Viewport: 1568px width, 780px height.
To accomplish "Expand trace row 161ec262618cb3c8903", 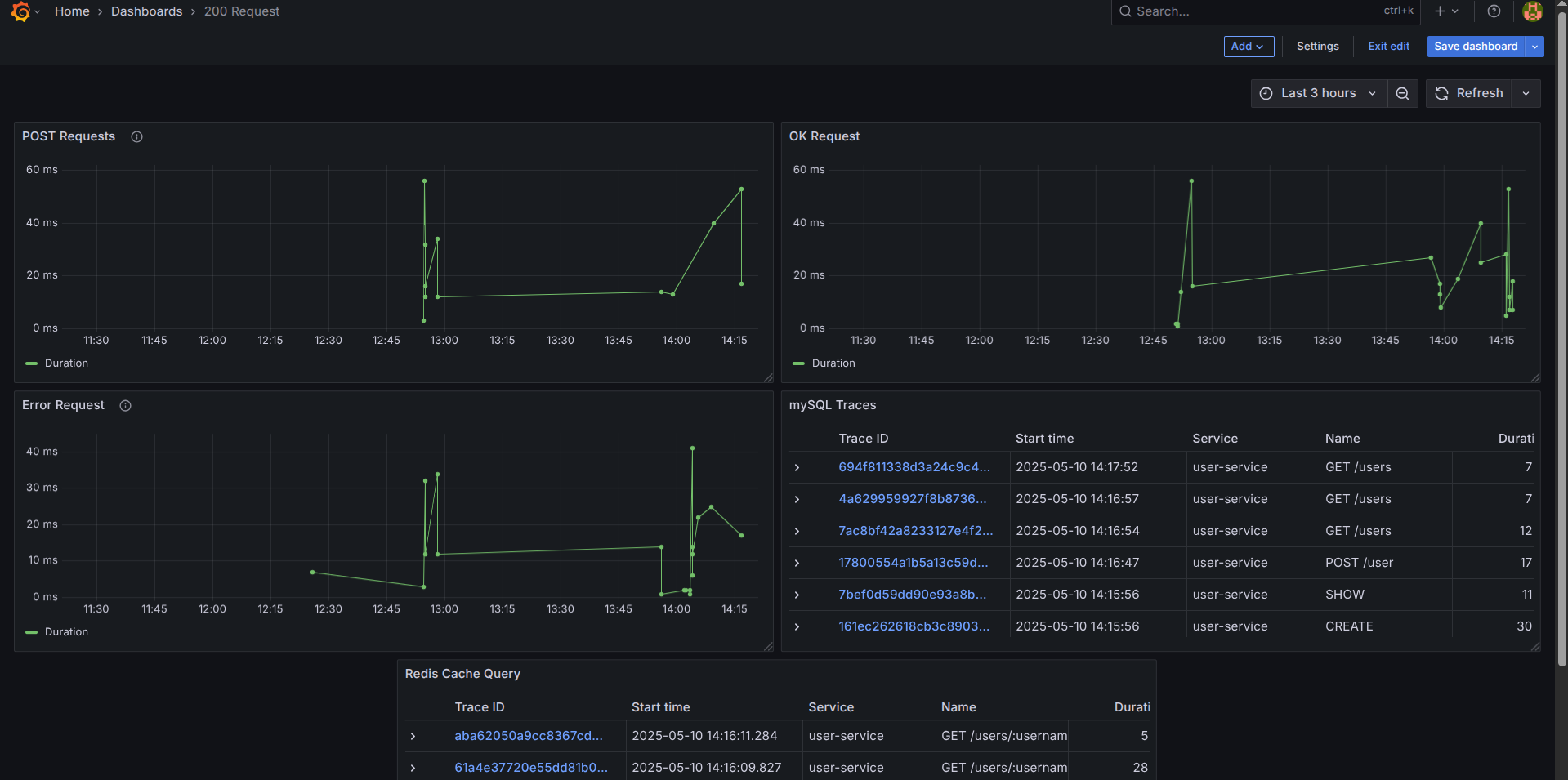I will click(x=797, y=626).
